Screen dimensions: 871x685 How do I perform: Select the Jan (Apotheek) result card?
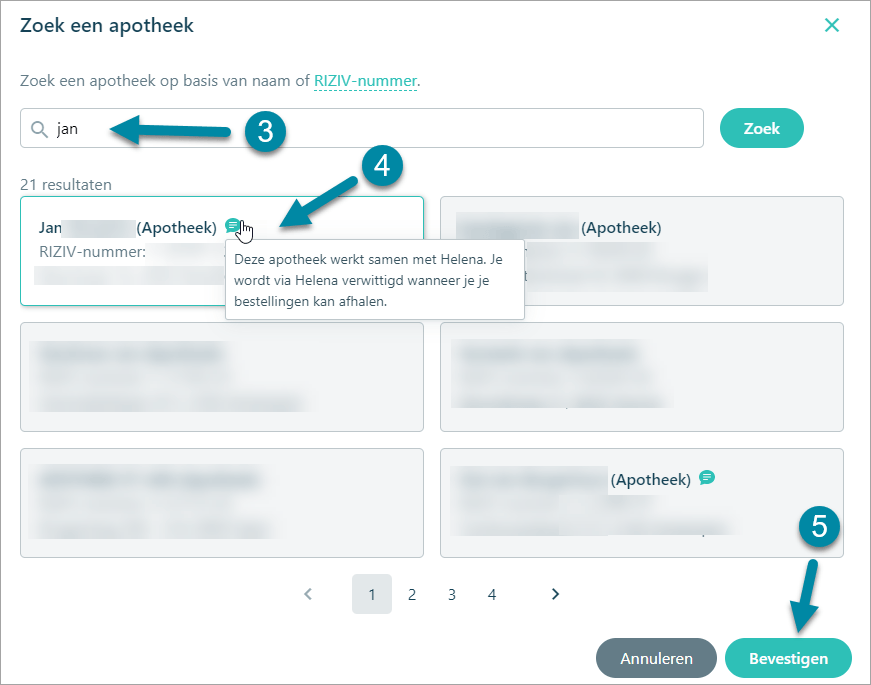tap(222, 251)
